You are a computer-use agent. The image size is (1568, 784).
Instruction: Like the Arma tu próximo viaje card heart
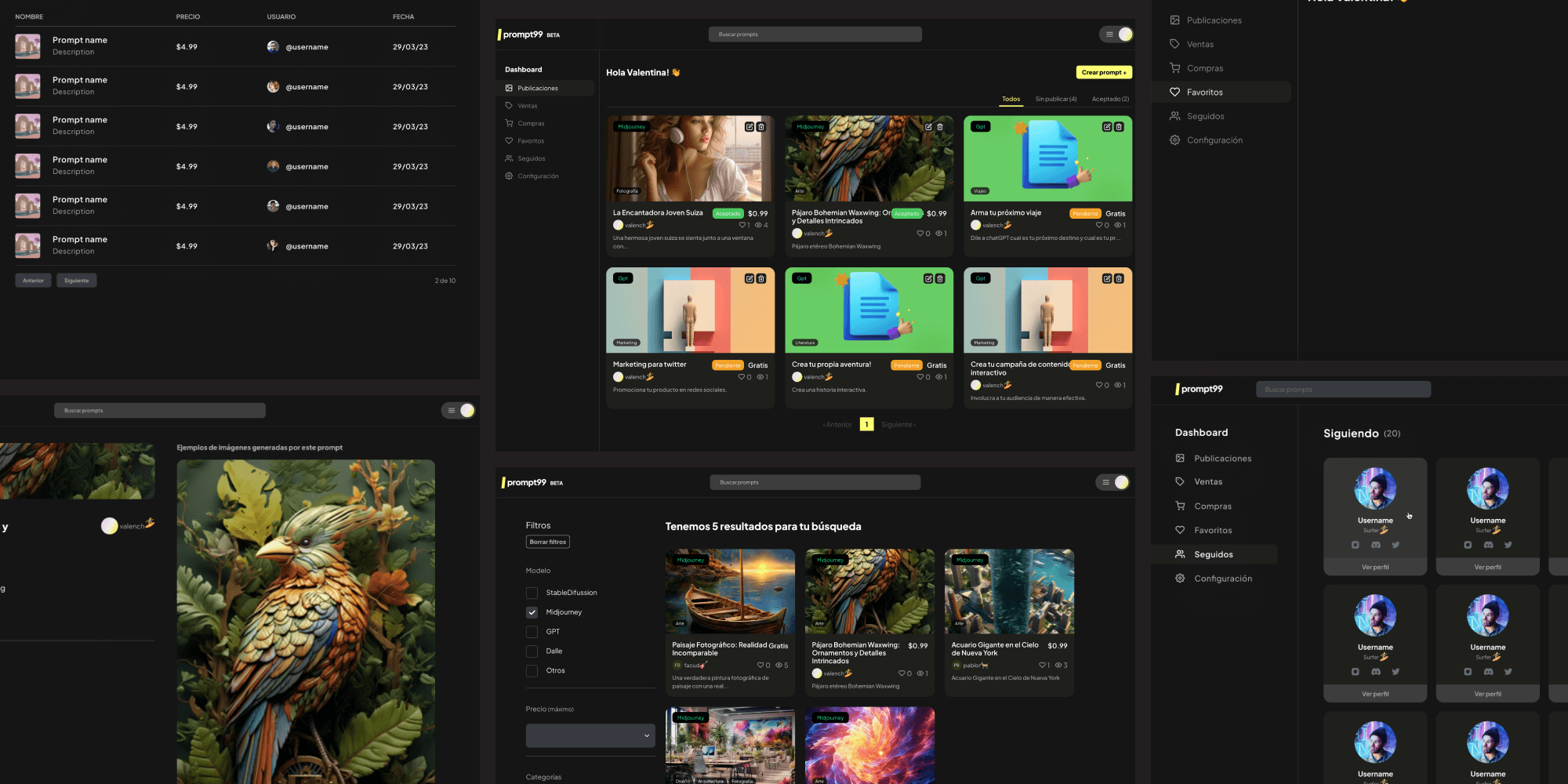(x=1099, y=225)
